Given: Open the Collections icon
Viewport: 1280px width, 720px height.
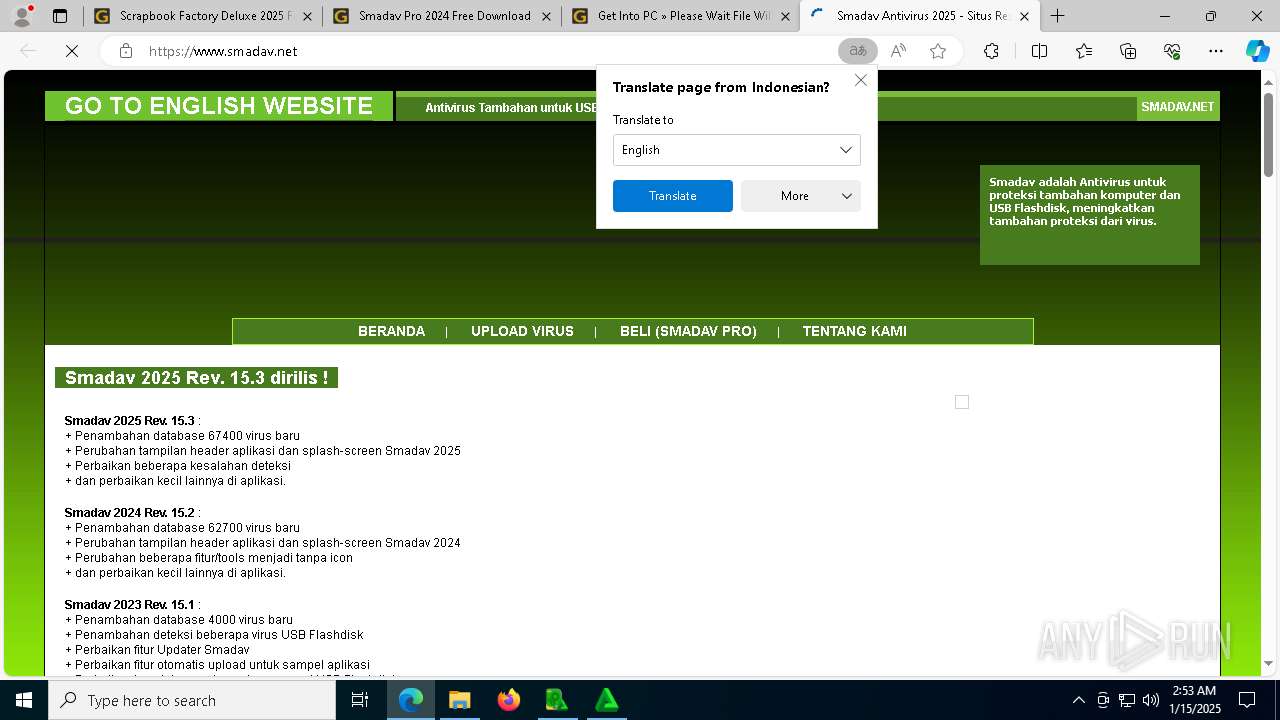Looking at the screenshot, I should tap(1128, 51).
